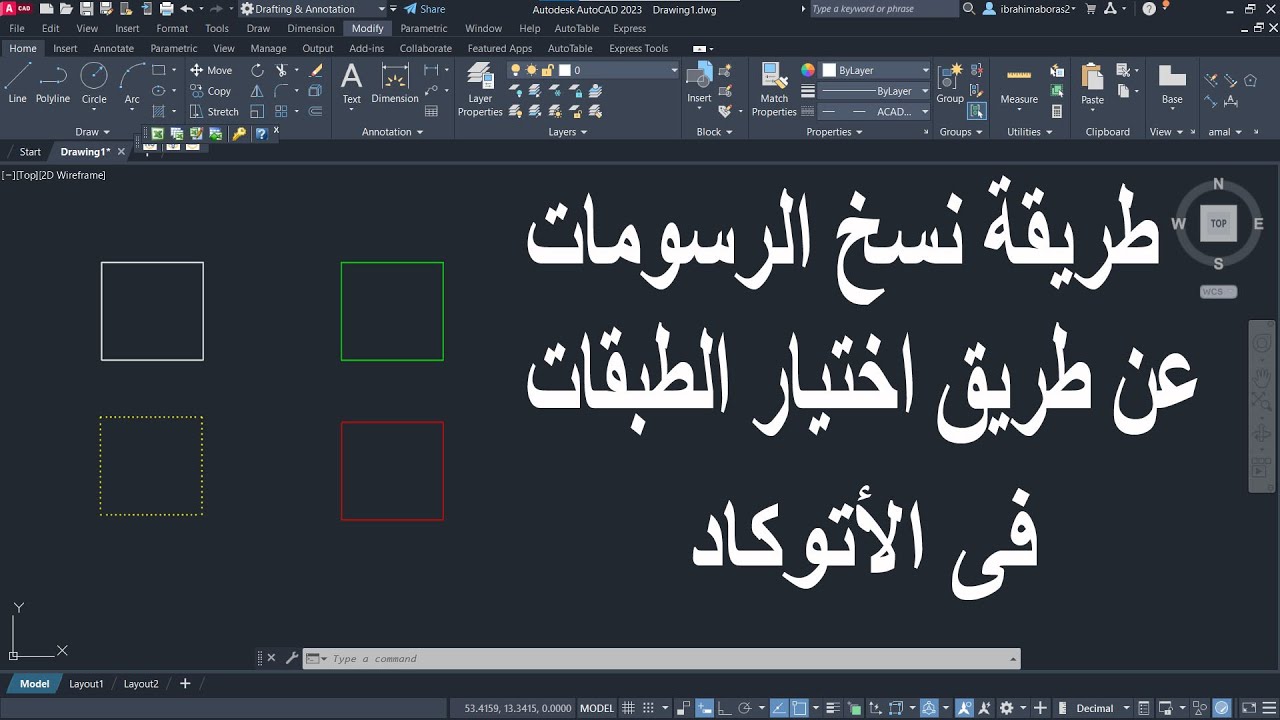Click the Mirror tool icon
Image resolution: width=1280 pixels, height=720 pixels.
click(257, 91)
